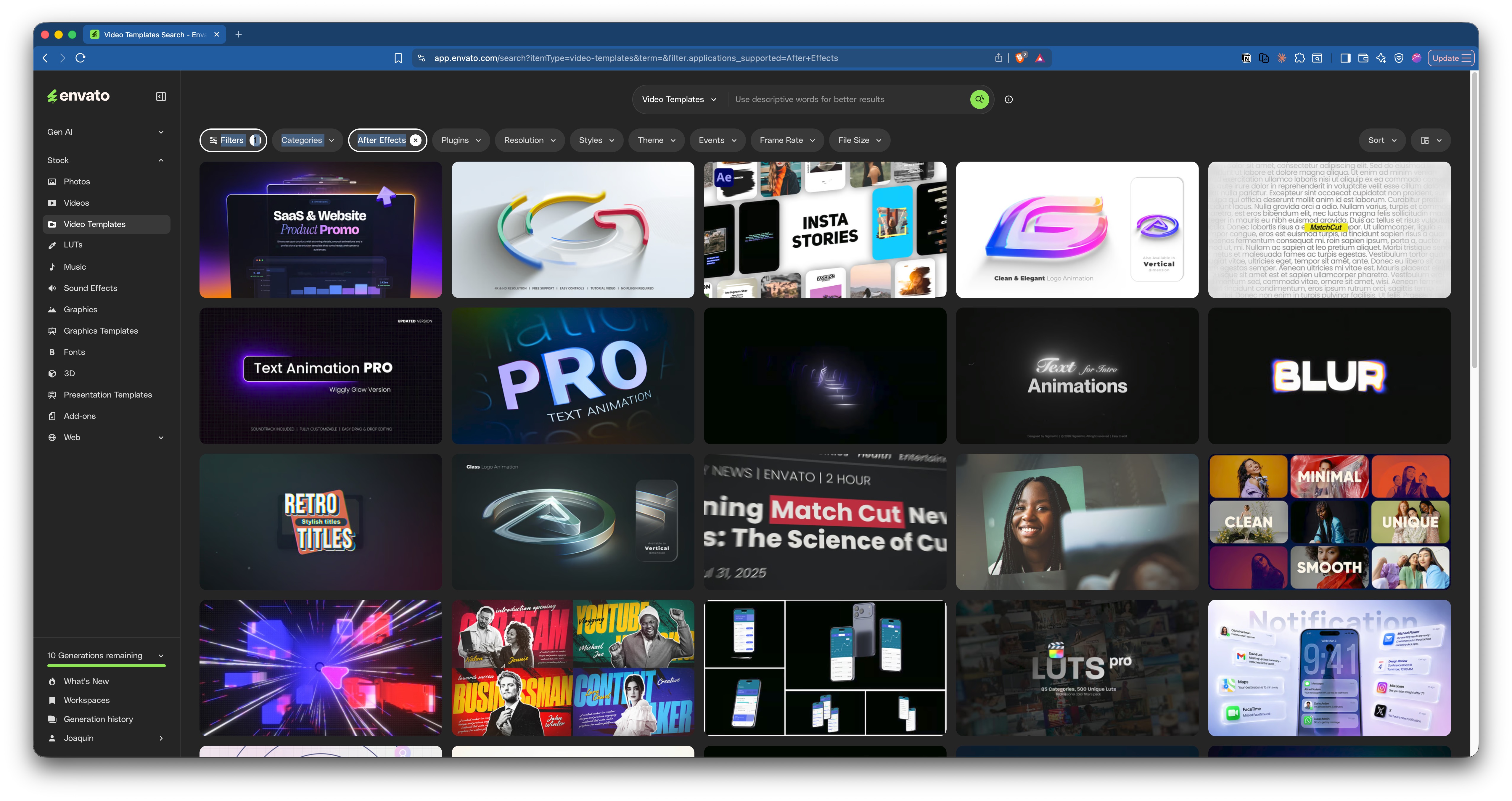Open the LUTs pro template thumbnail

[x=1077, y=668]
